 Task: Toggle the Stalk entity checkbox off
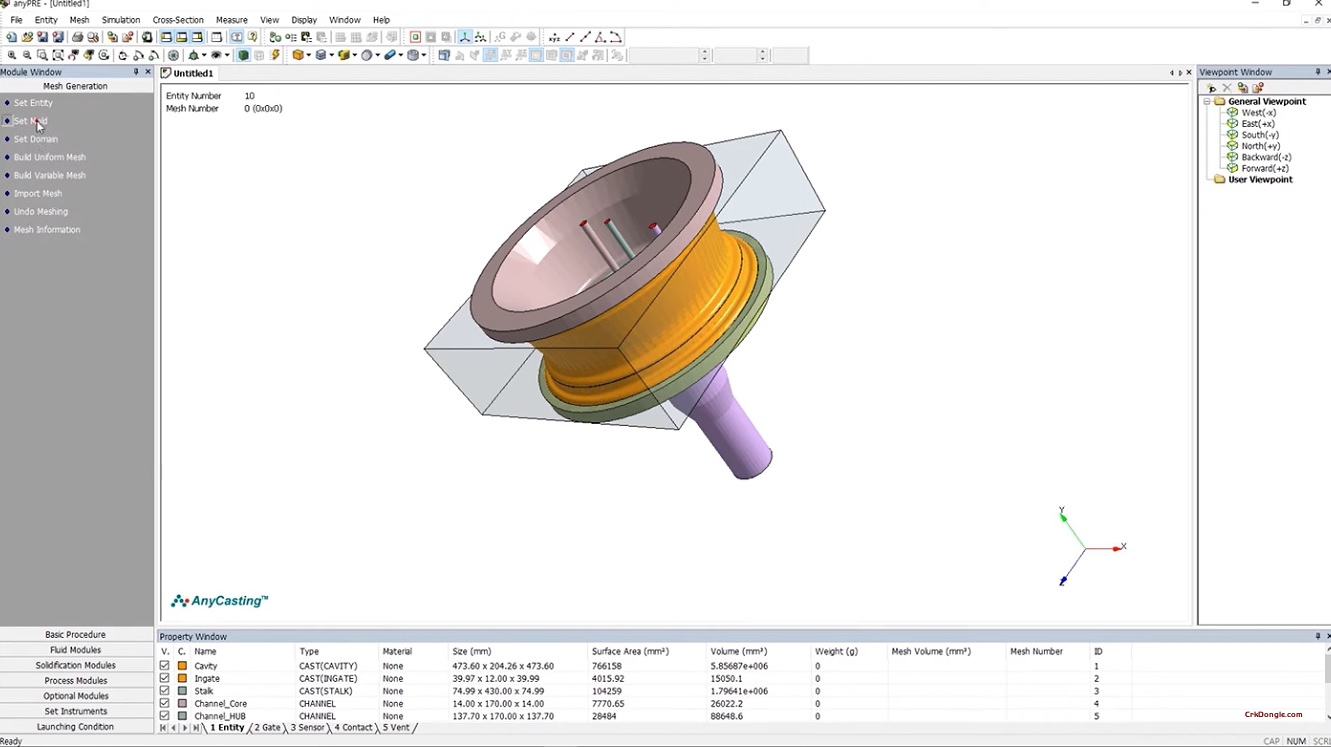164,690
